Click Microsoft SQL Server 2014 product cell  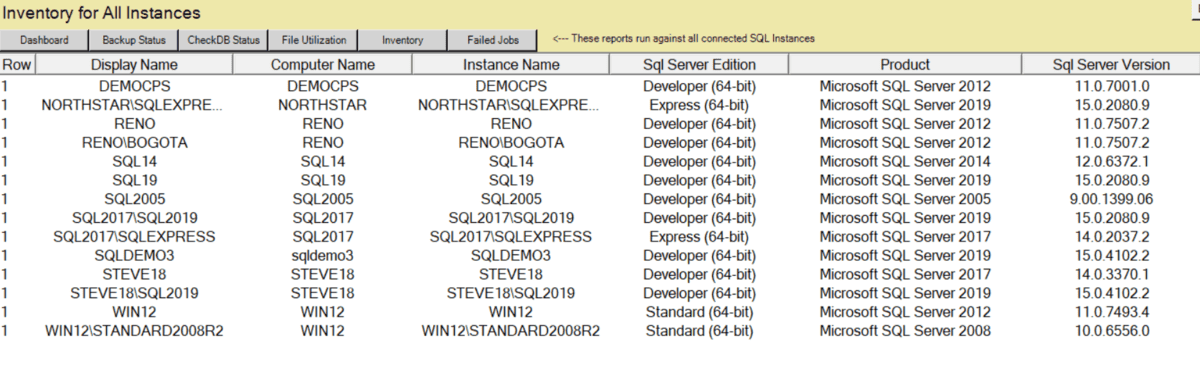click(x=905, y=162)
